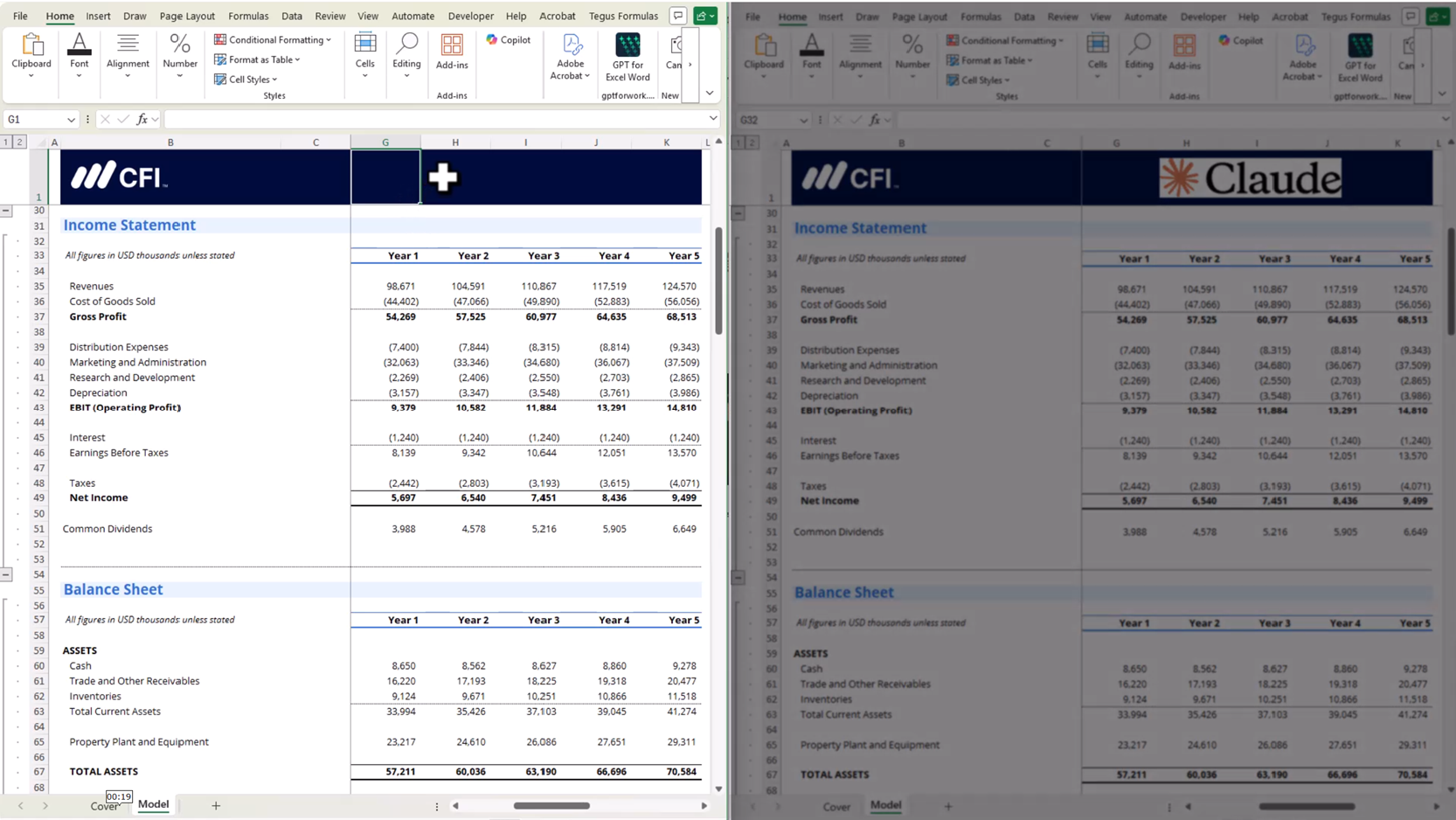Viewport: 1456px width, 820px height.
Task: Click the horizontal scrollbar thumb in left window
Action: tap(551, 806)
